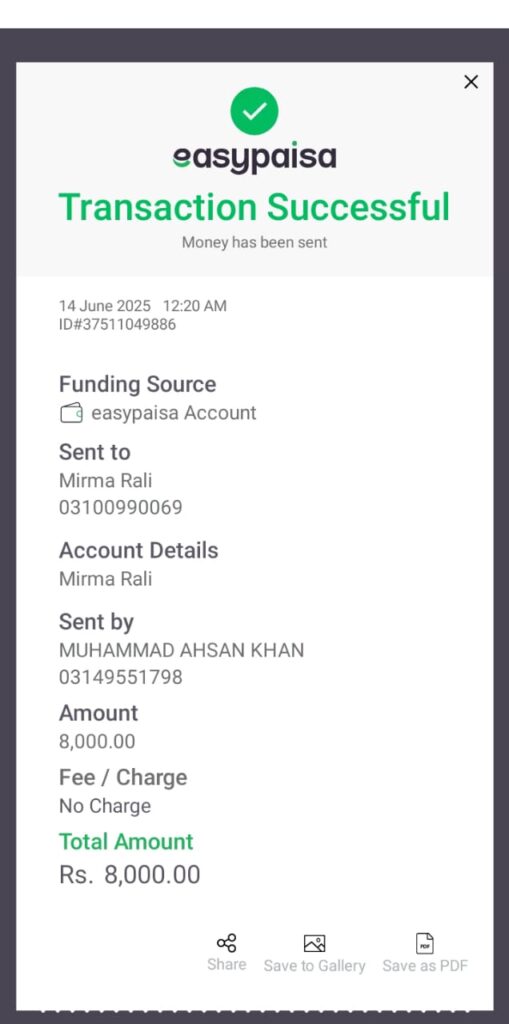Tap the Share icon
This screenshot has height=1024, width=509.
tap(227, 943)
